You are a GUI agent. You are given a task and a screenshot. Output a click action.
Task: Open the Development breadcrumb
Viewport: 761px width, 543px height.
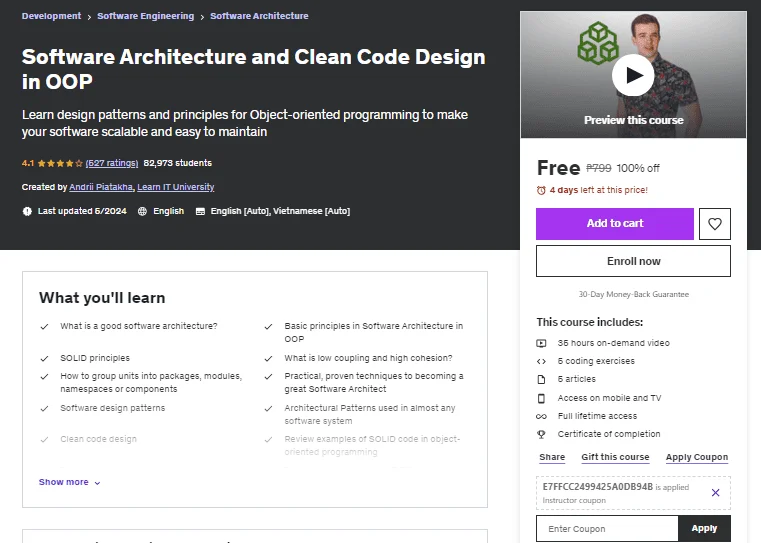tap(51, 16)
